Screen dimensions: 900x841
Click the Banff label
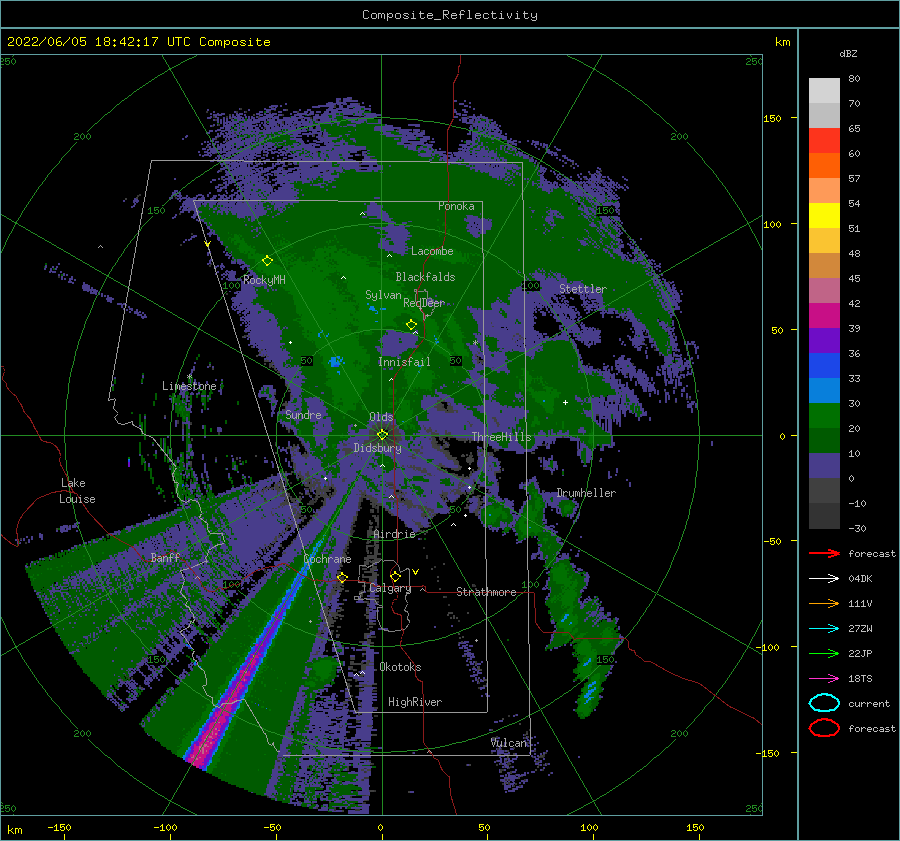tap(165, 557)
